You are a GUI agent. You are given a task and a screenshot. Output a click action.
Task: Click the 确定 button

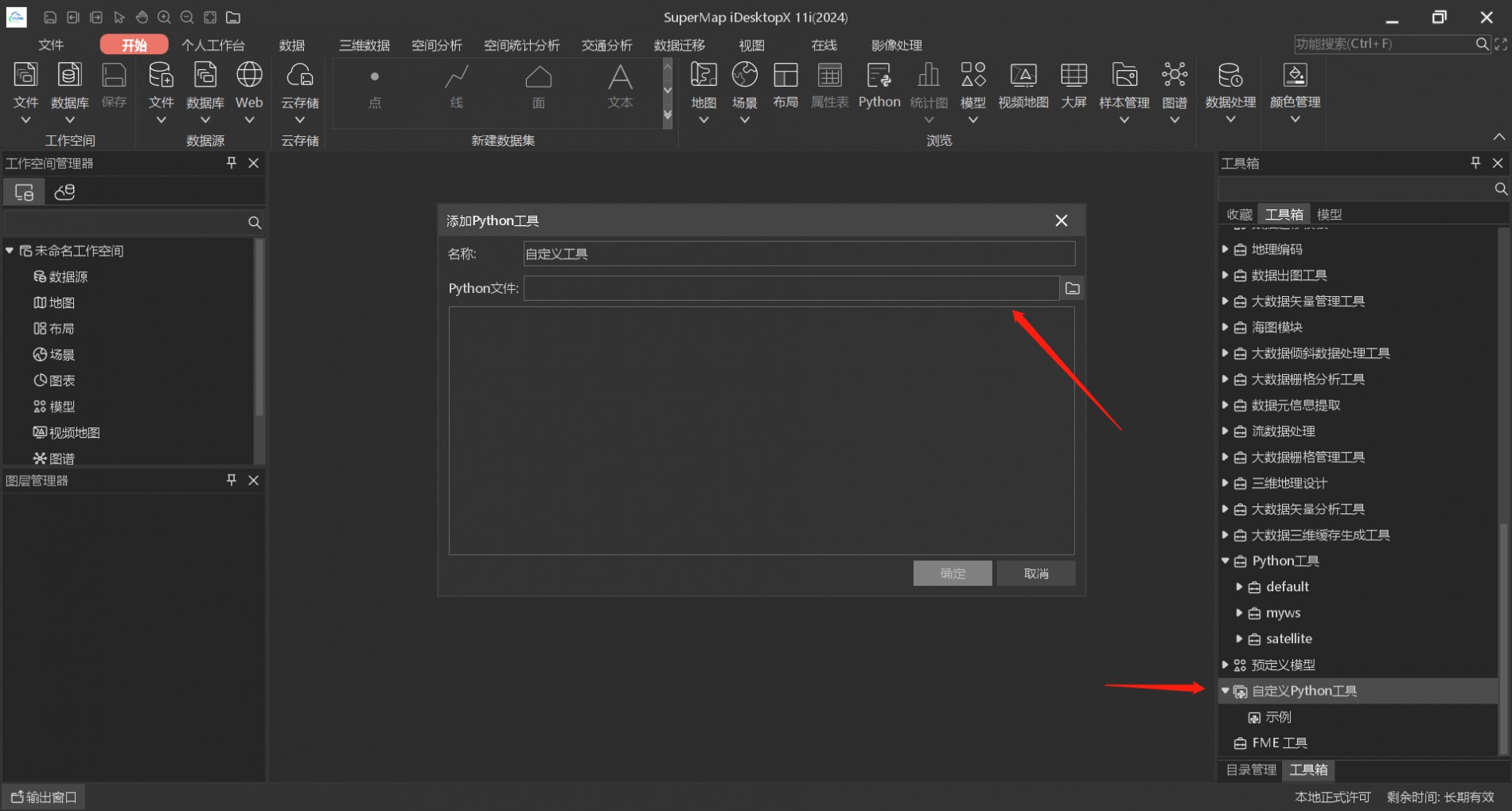coord(953,573)
